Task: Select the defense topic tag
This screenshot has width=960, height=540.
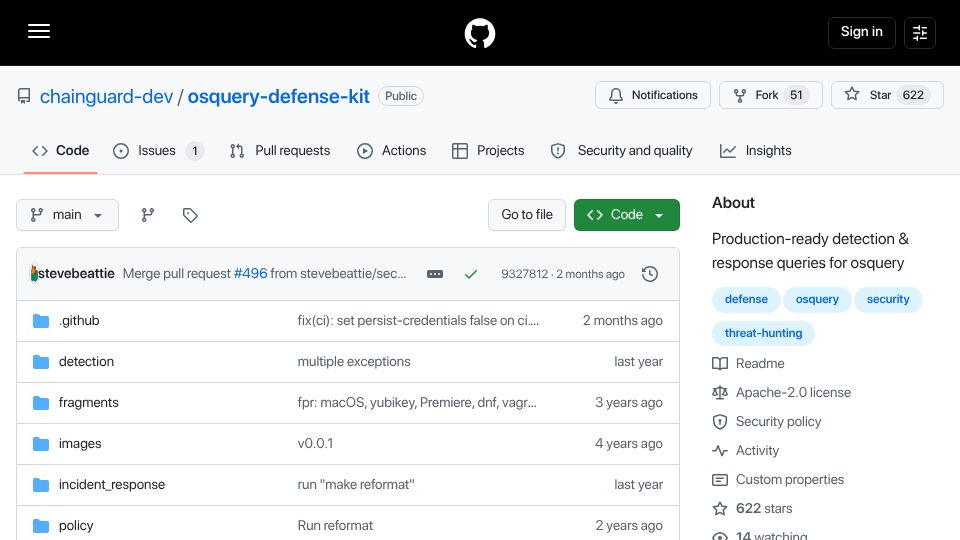Action: (746, 299)
